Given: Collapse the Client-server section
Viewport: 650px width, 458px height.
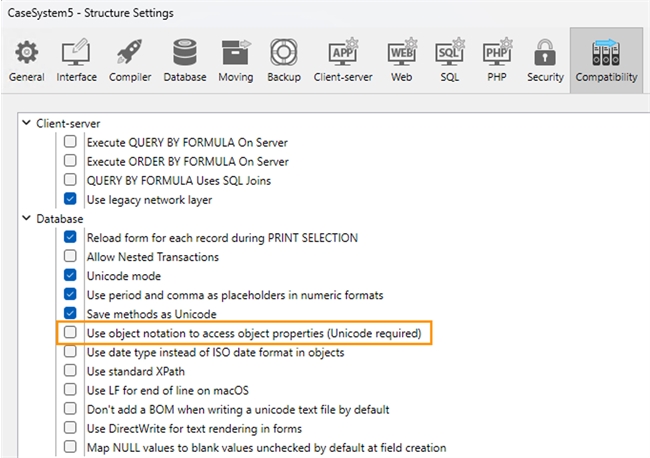Looking at the screenshot, I should coord(26,123).
